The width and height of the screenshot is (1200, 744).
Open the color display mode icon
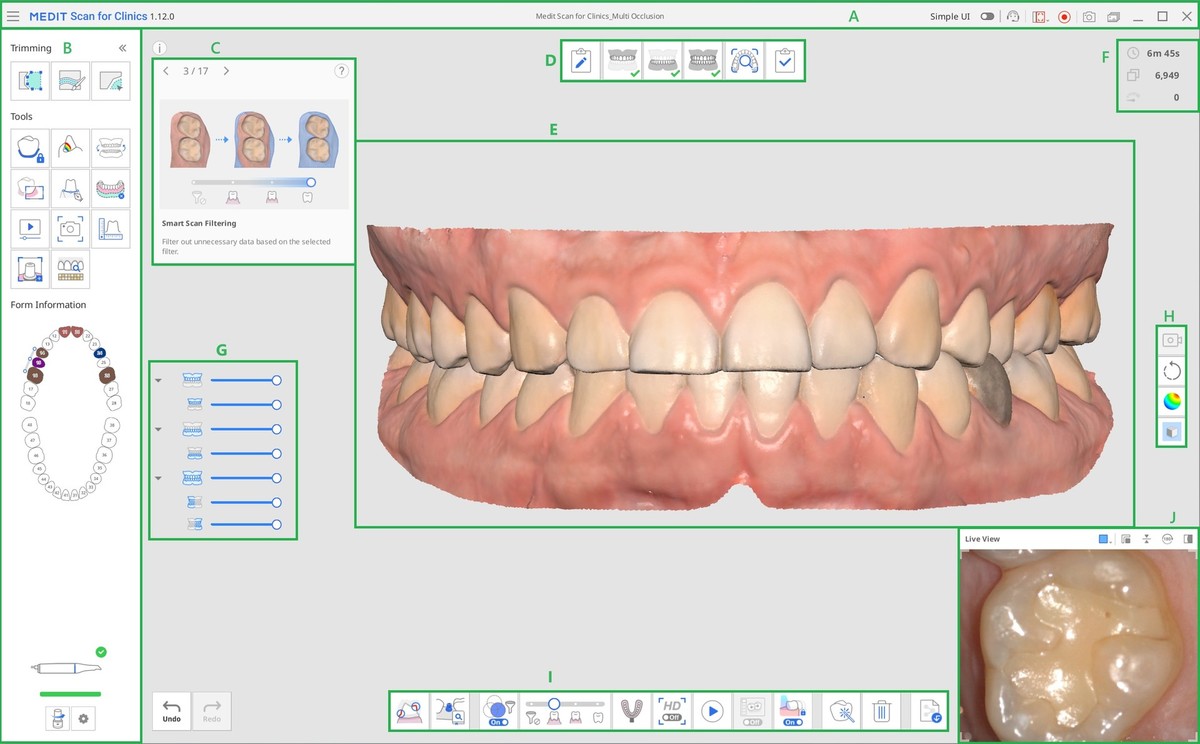(x=1171, y=402)
